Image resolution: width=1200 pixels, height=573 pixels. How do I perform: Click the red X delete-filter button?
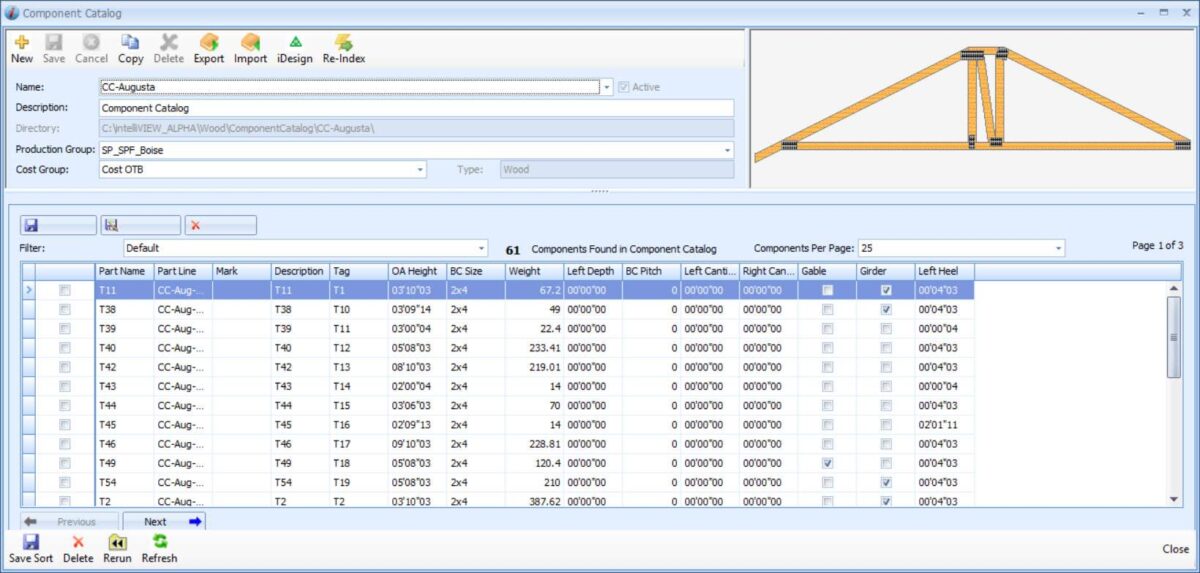(220, 225)
